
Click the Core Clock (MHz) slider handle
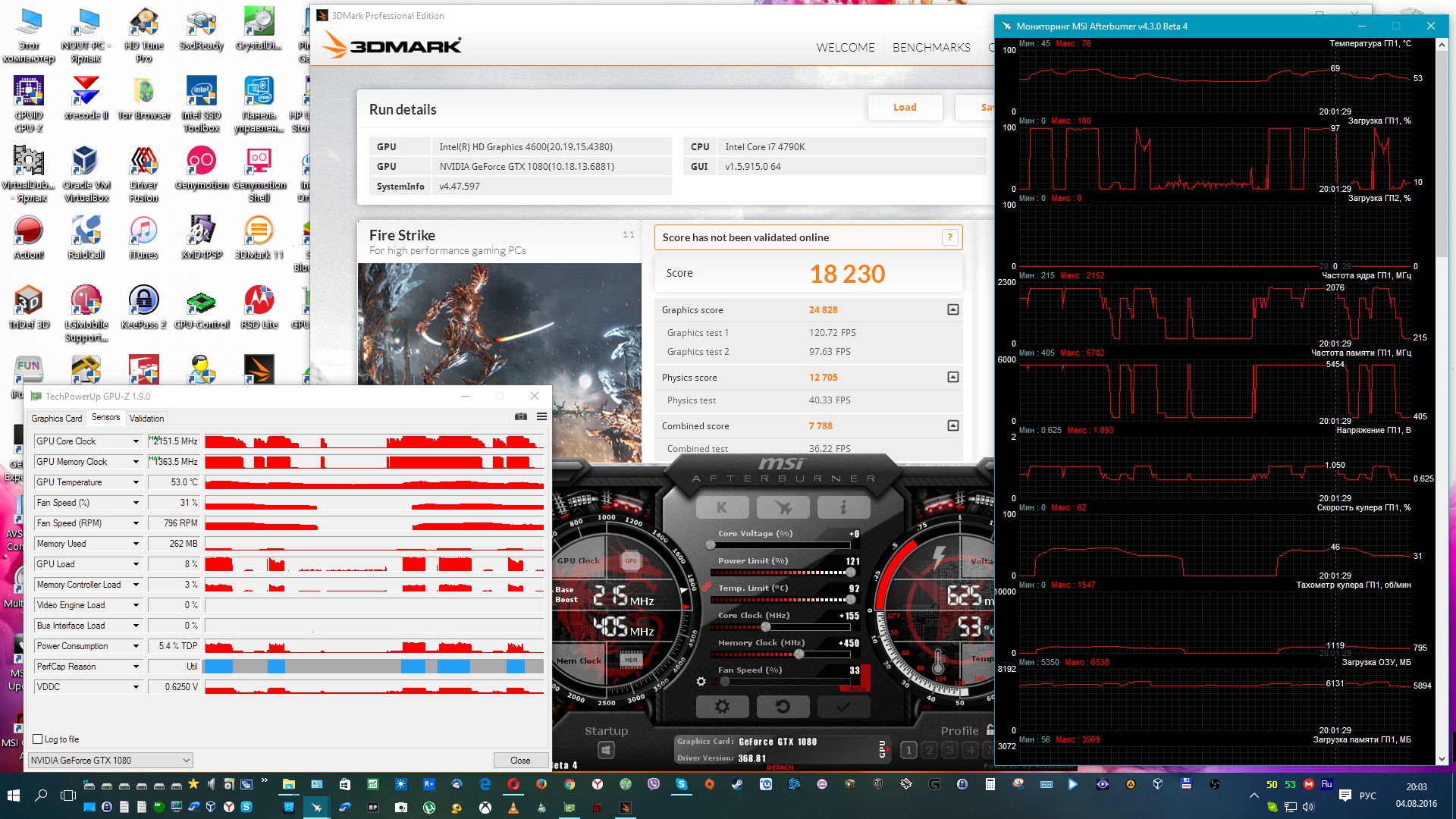tap(766, 626)
